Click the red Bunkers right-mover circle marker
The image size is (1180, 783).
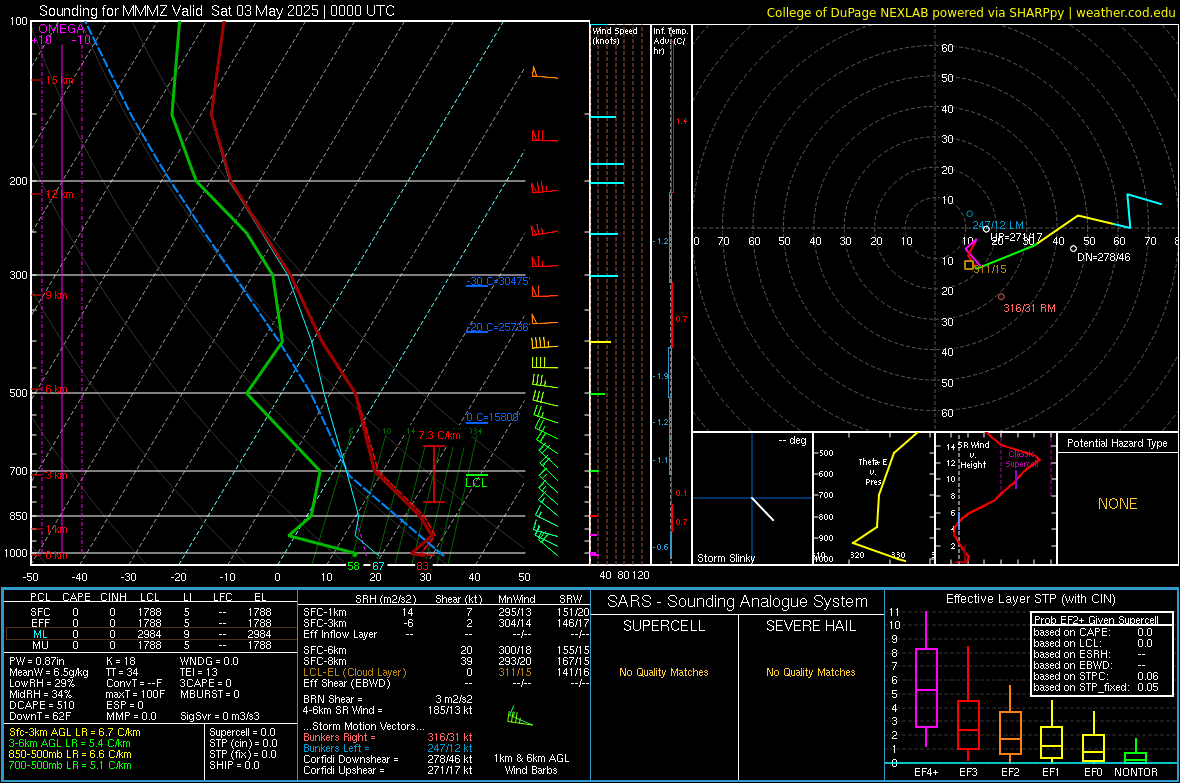pos(1001,297)
